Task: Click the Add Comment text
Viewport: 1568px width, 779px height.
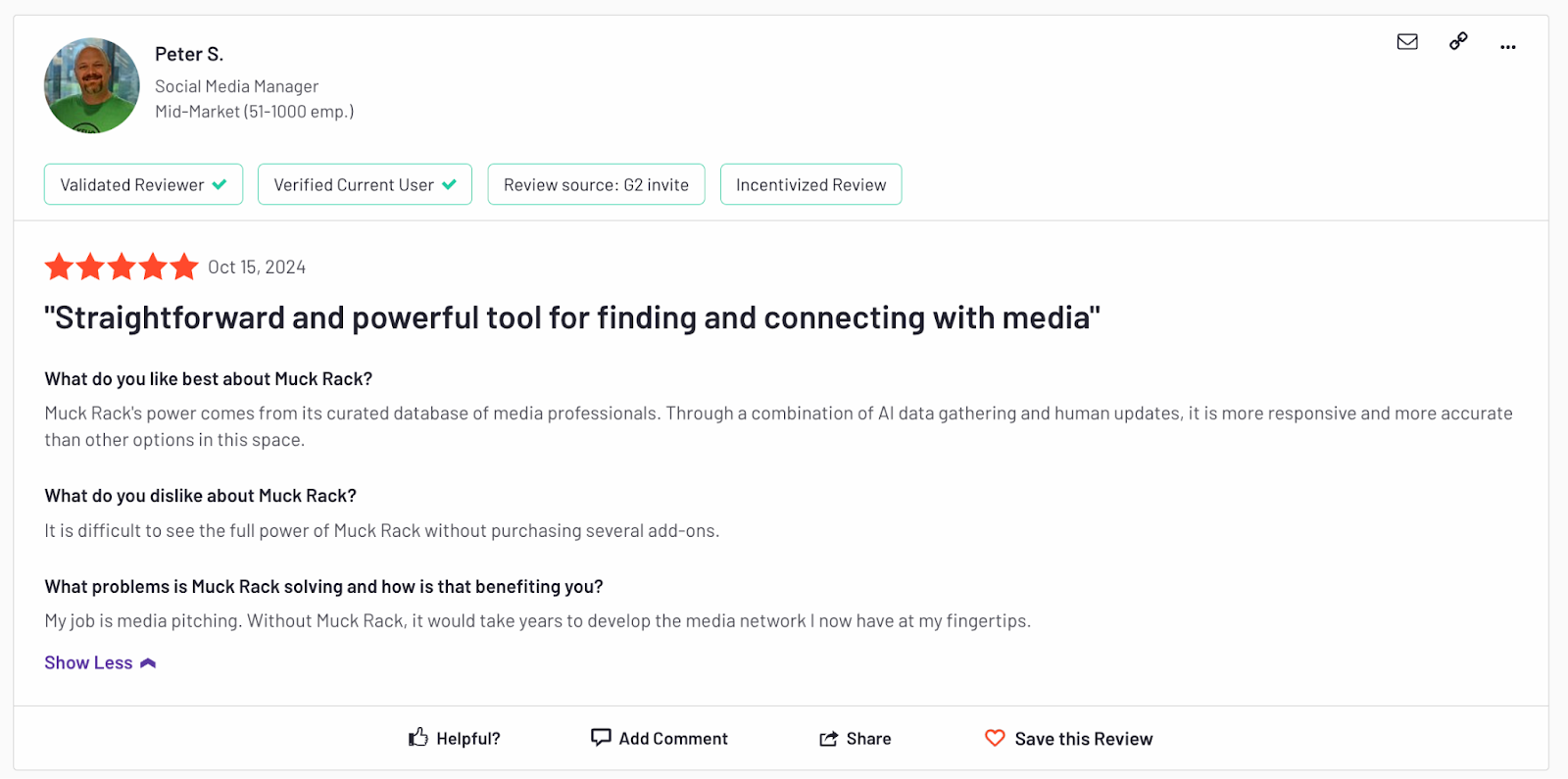Action: click(673, 739)
